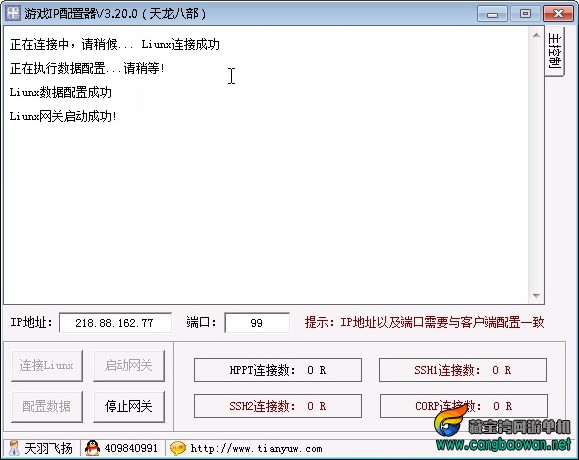
Task: Click the log scrollbar down arrow
Action: [x=536, y=295]
